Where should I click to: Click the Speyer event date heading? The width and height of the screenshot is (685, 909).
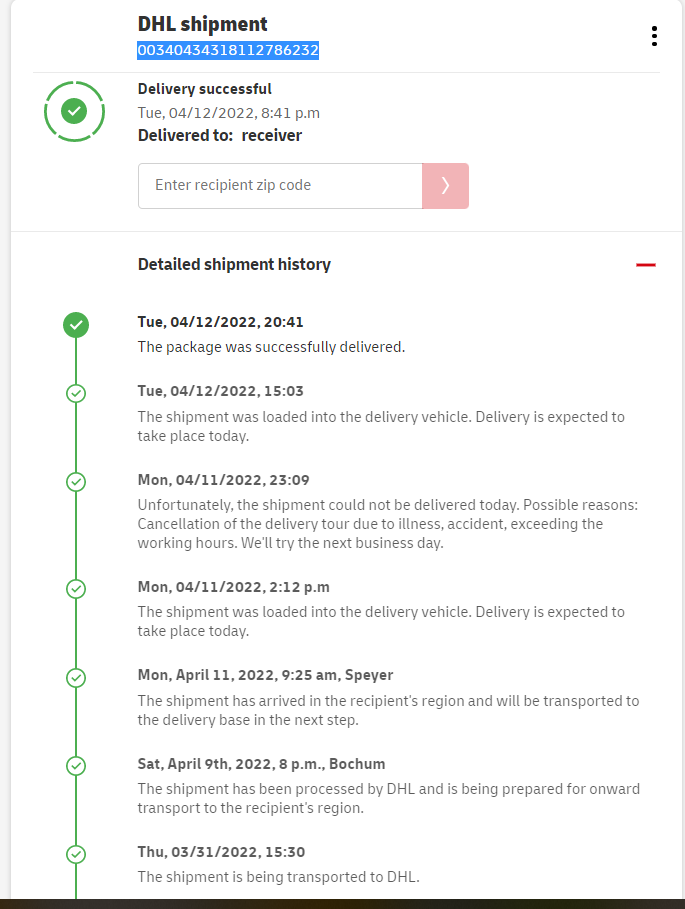[x=265, y=675]
